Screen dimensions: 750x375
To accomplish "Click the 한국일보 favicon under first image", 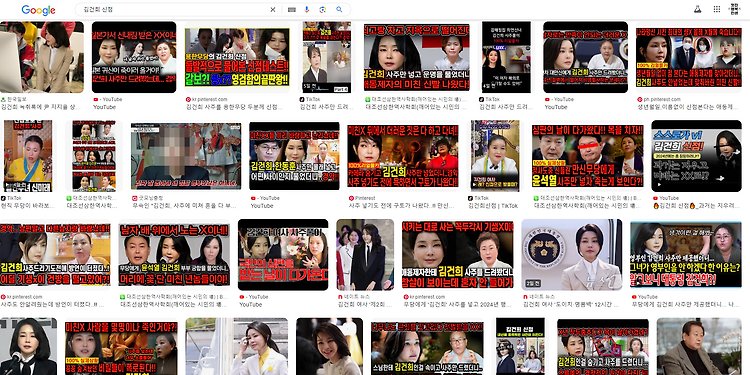I will tap(3, 99).
